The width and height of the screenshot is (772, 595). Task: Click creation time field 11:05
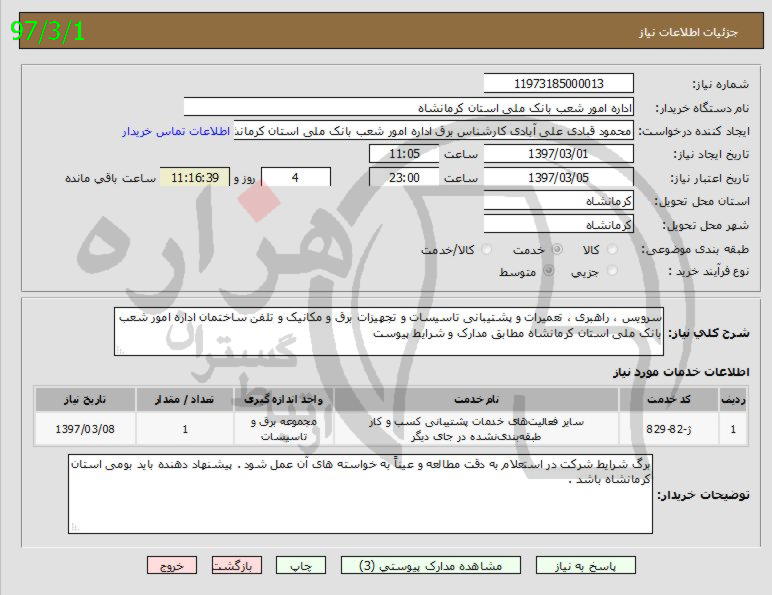coord(404,154)
